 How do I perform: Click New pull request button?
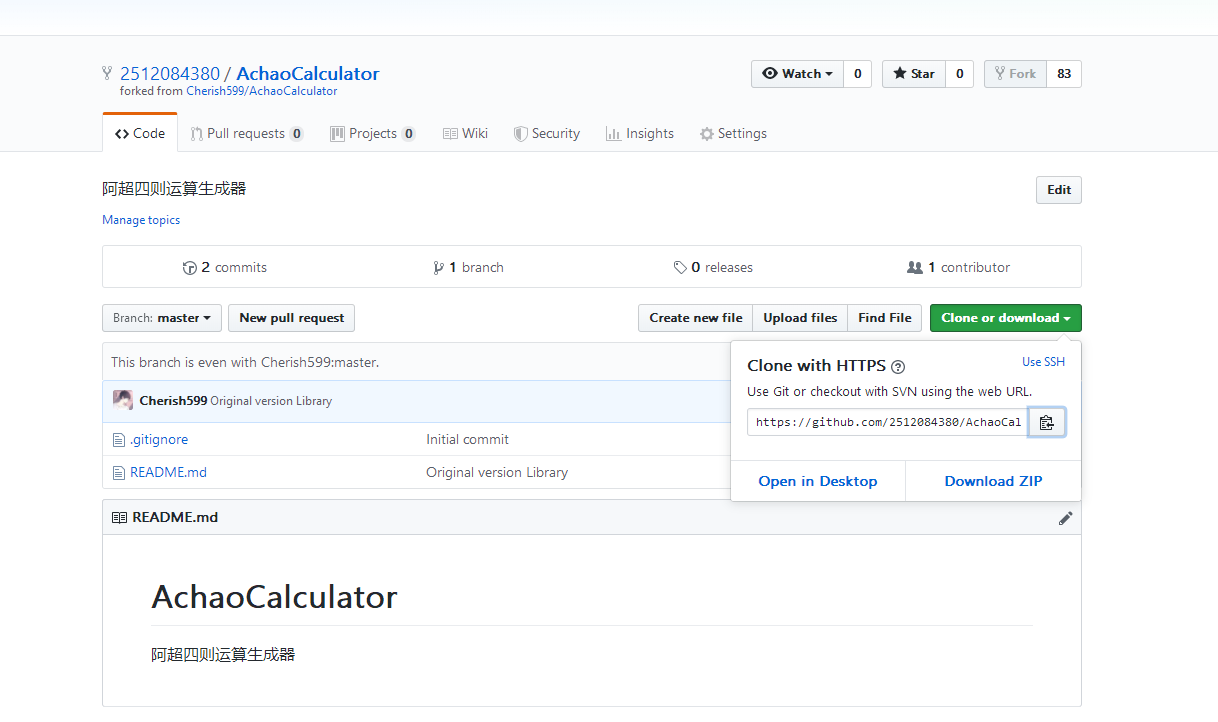pos(291,318)
